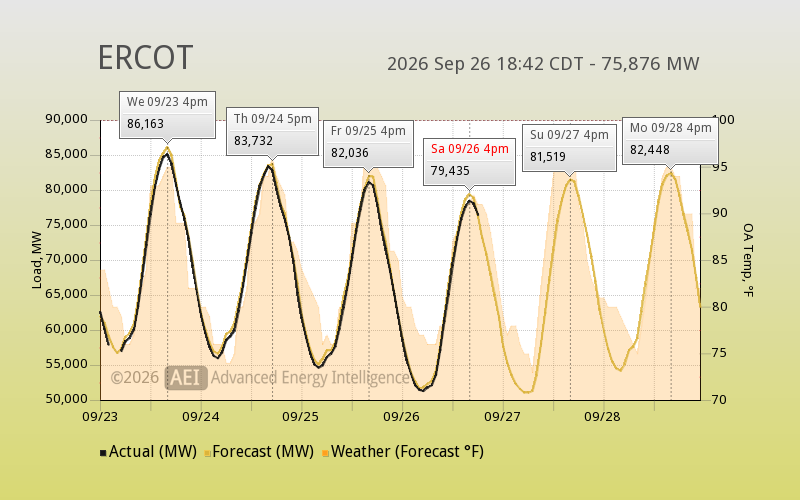Click the AEI logo watermark

click(186, 378)
